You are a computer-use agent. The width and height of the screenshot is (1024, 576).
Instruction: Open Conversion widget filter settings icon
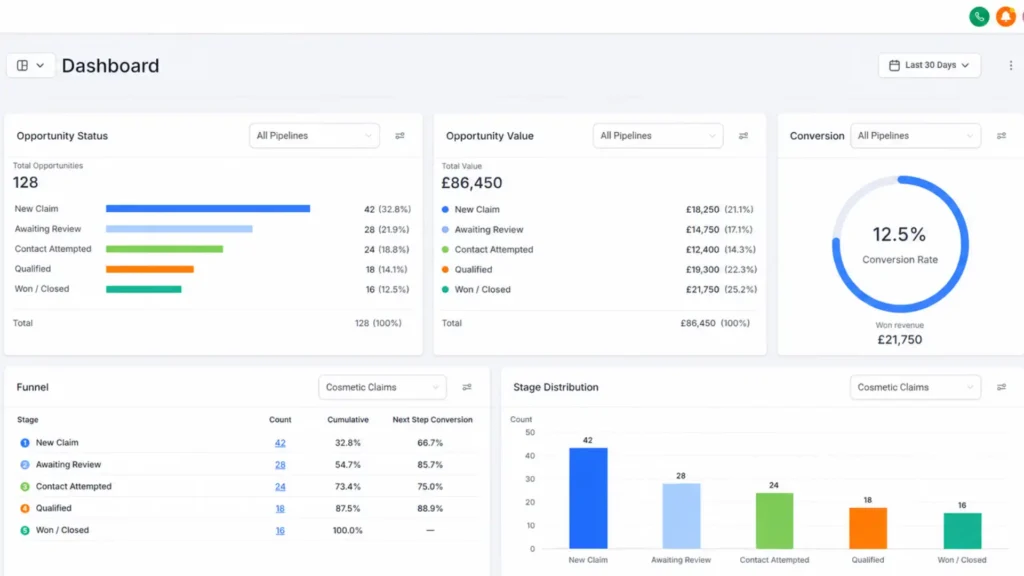[x=1001, y=136]
